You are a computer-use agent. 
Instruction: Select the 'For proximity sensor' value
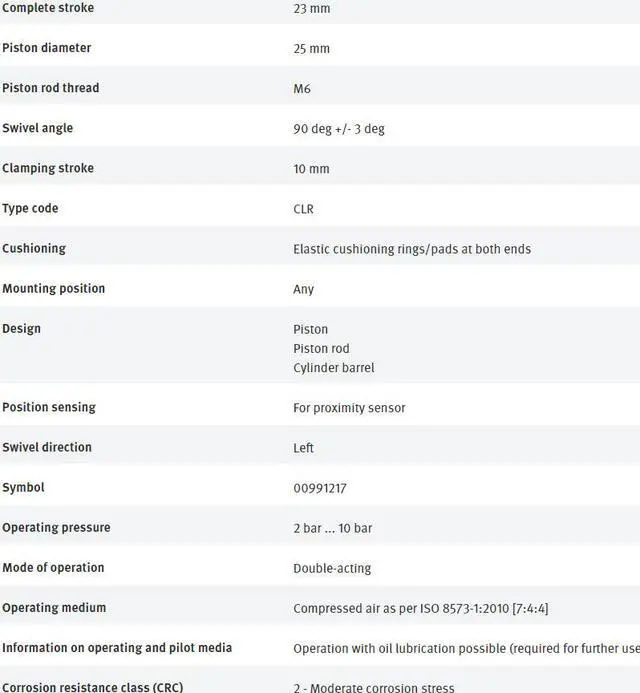349,408
